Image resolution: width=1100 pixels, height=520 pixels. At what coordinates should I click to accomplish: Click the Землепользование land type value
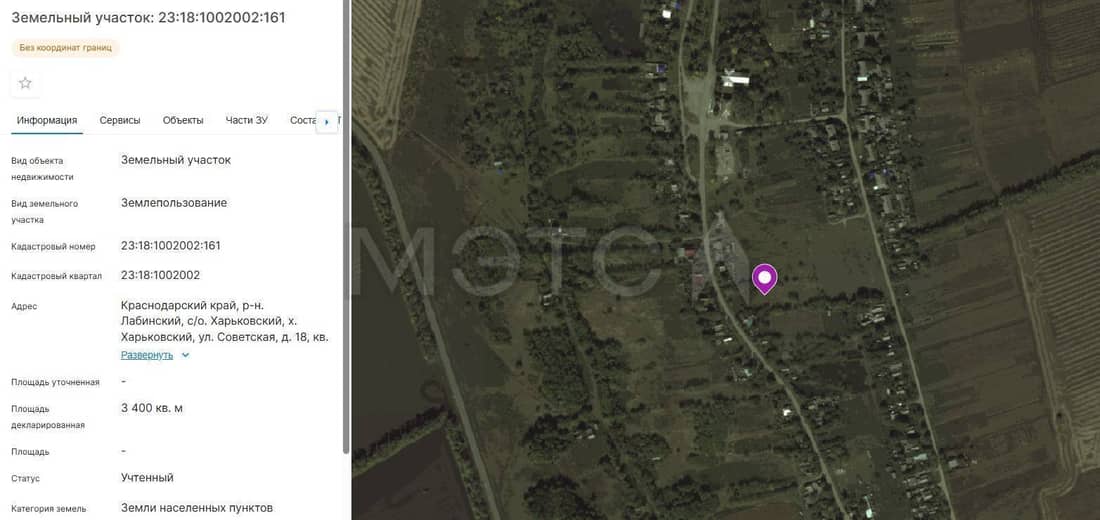coord(174,203)
